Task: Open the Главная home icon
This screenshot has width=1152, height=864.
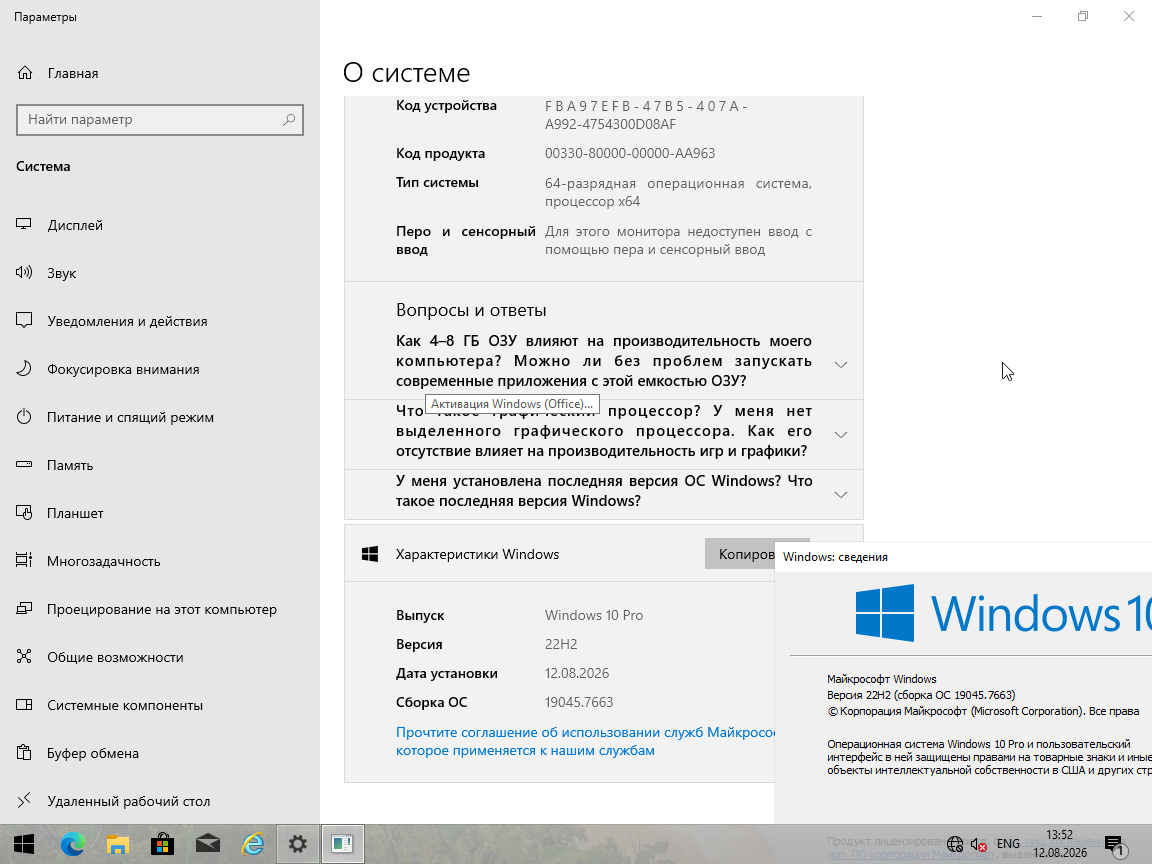Action: [25, 73]
